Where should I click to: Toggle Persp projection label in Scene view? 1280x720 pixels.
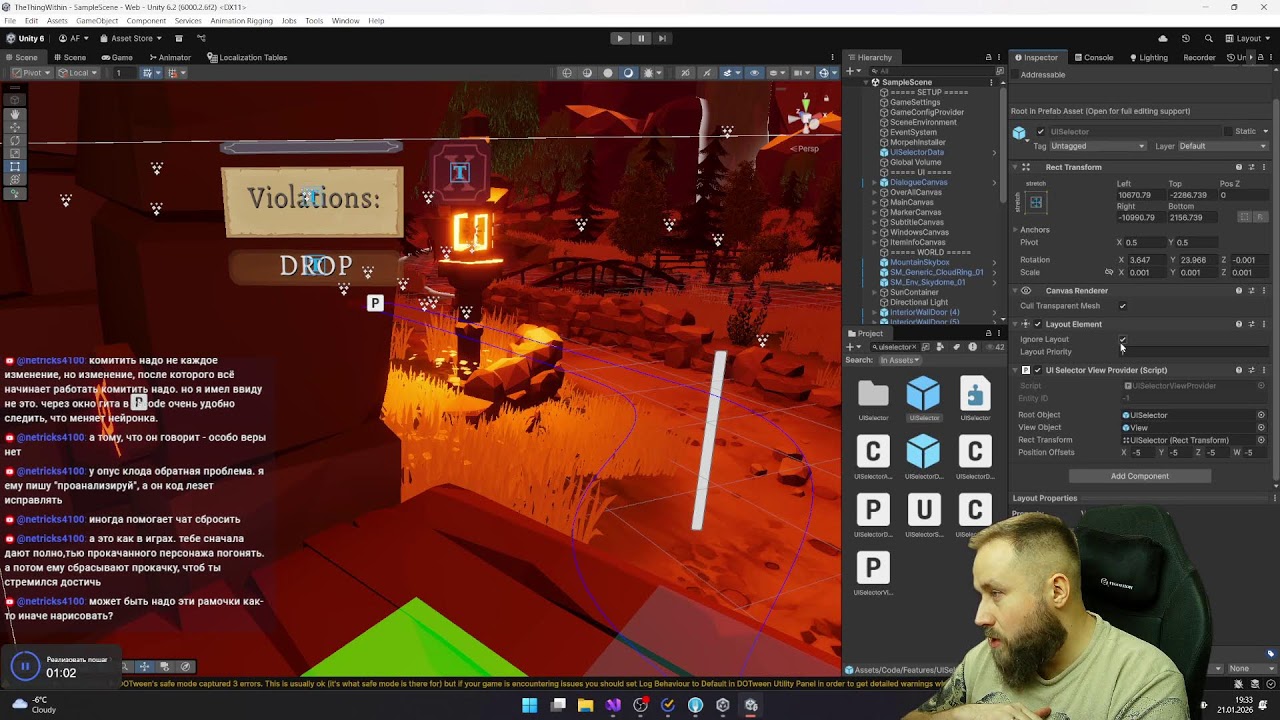[805, 148]
